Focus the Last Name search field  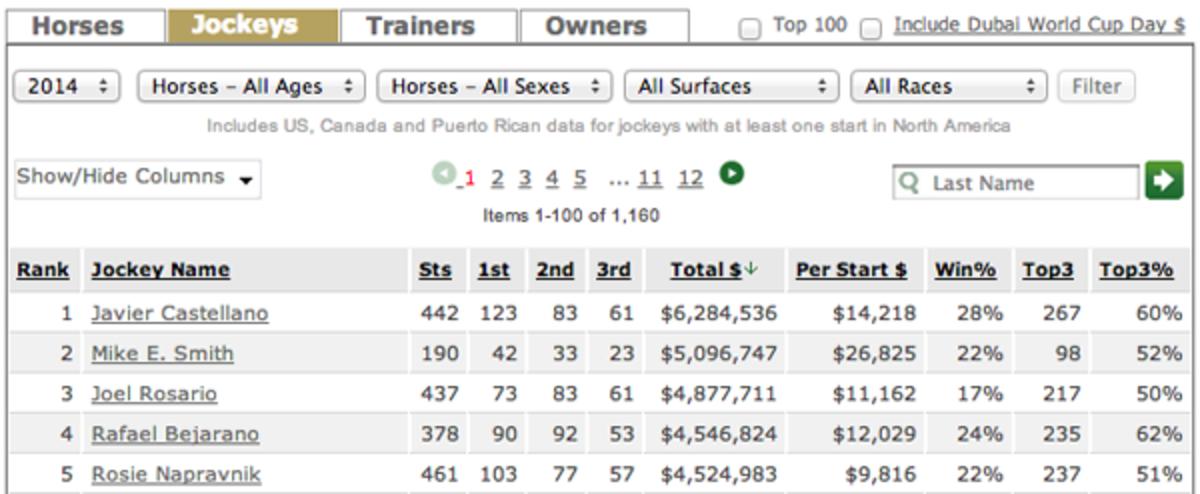1017,183
